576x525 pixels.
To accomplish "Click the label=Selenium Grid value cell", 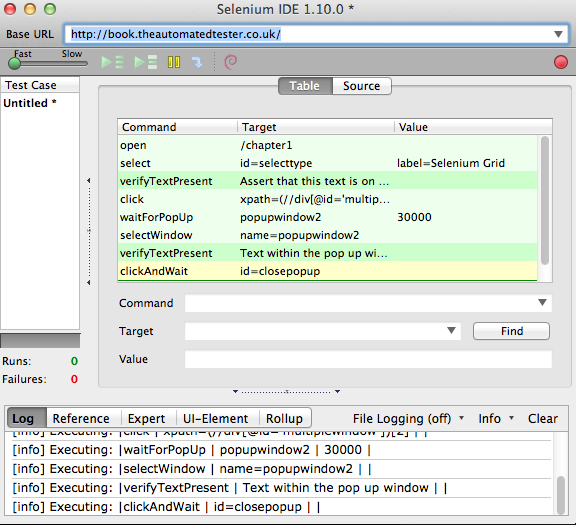I will (451, 163).
